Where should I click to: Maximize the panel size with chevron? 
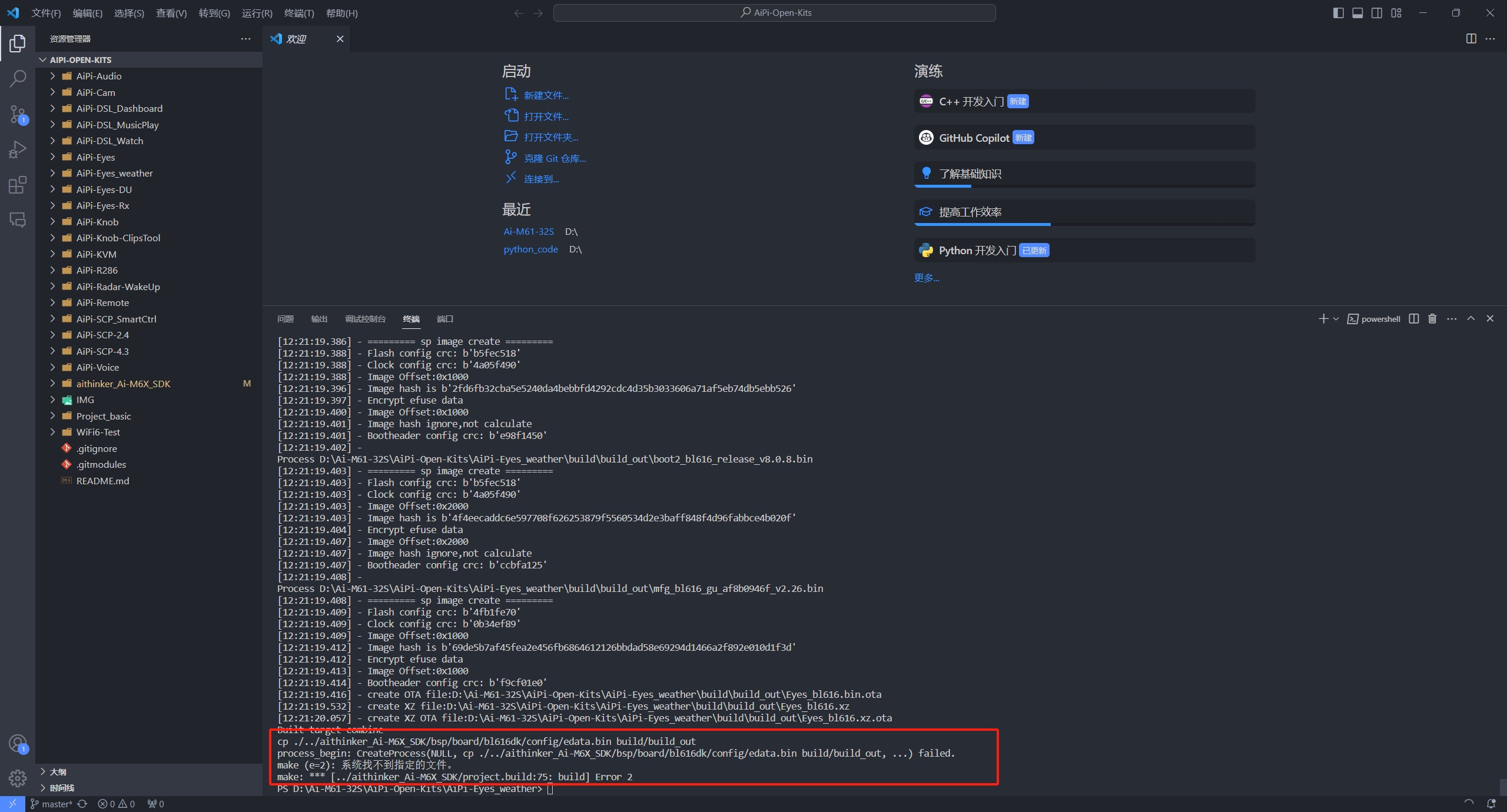pos(1471,318)
